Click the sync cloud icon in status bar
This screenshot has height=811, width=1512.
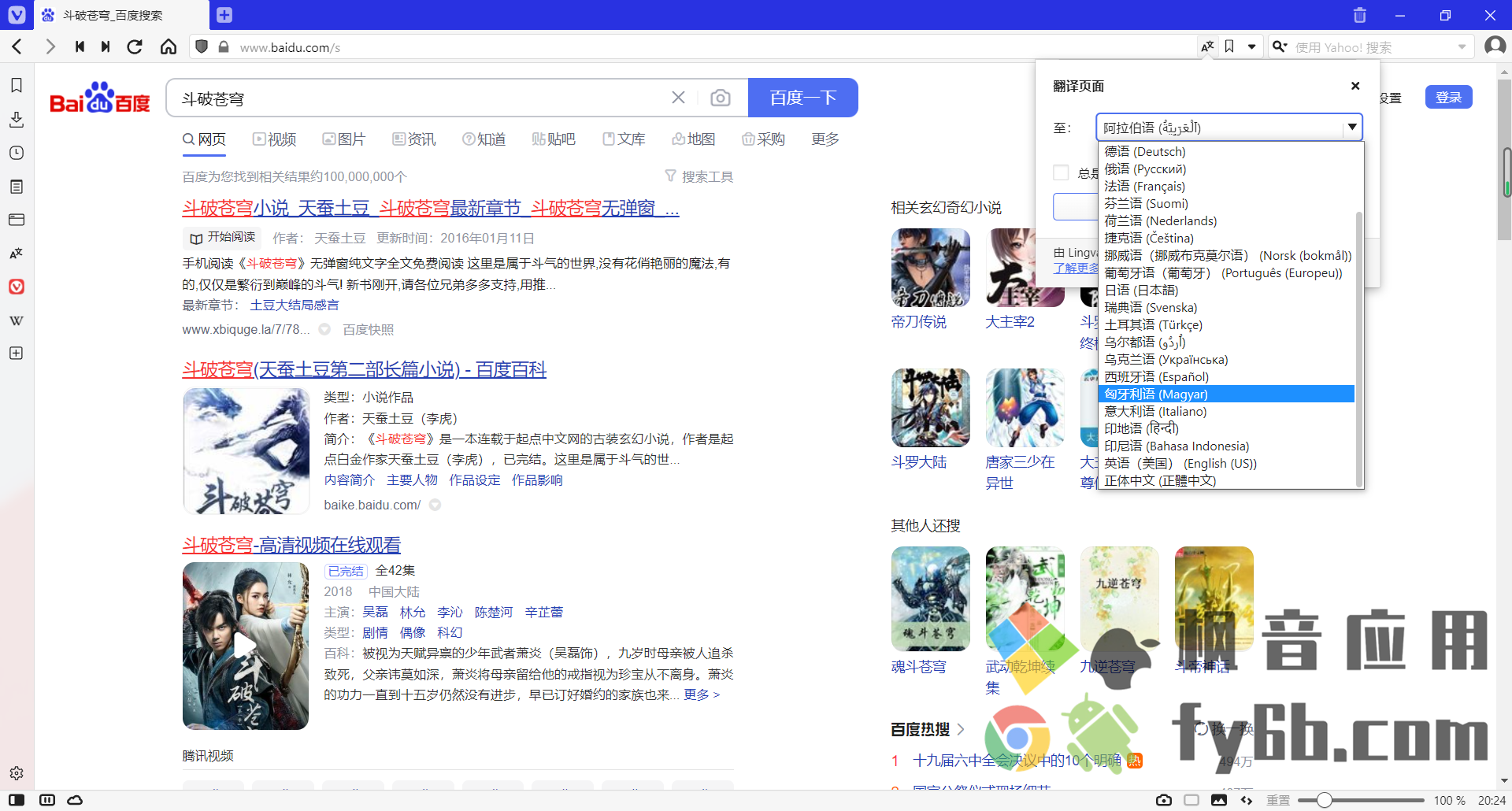pyautogui.click(x=75, y=800)
